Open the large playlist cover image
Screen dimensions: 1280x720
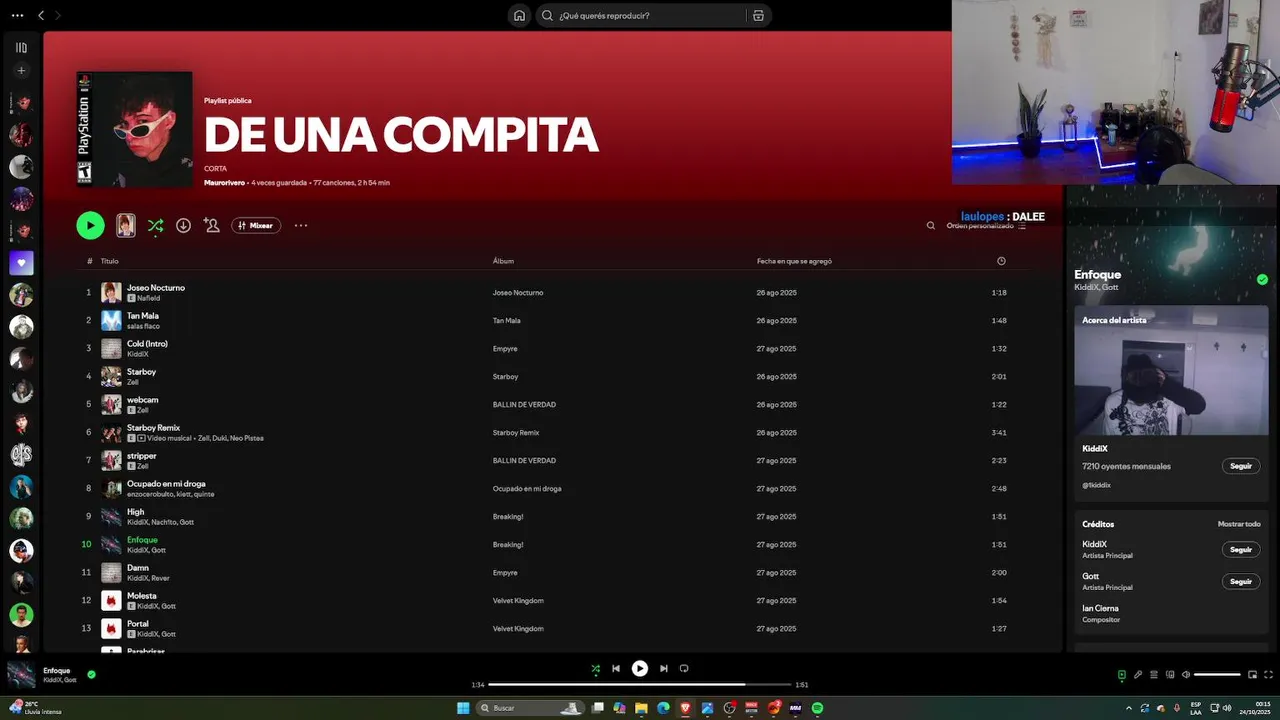pyautogui.click(x=135, y=129)
